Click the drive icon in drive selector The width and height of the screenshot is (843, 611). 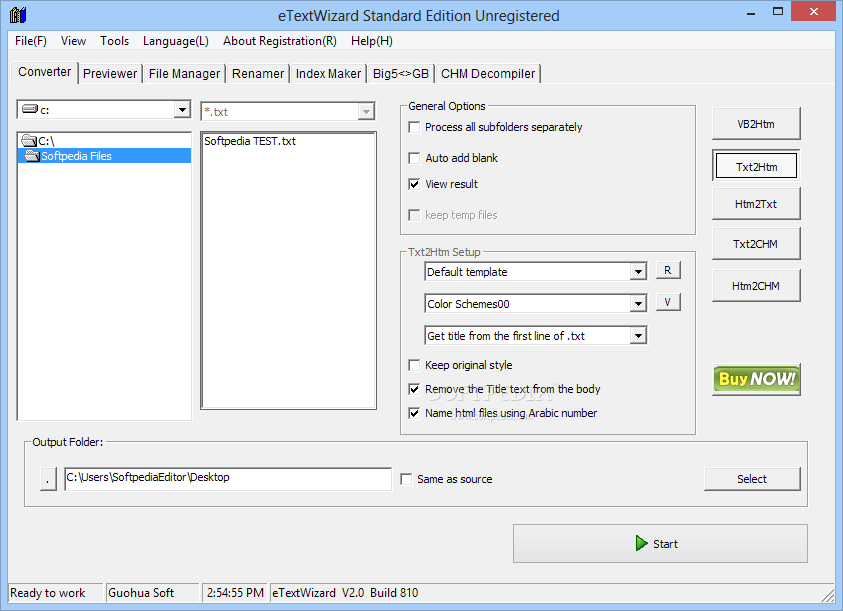(x=30, y=109)
